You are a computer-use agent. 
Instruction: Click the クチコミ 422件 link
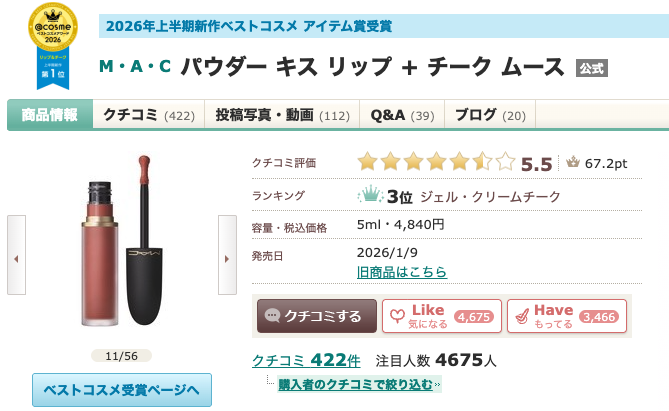tap(306, 361)
